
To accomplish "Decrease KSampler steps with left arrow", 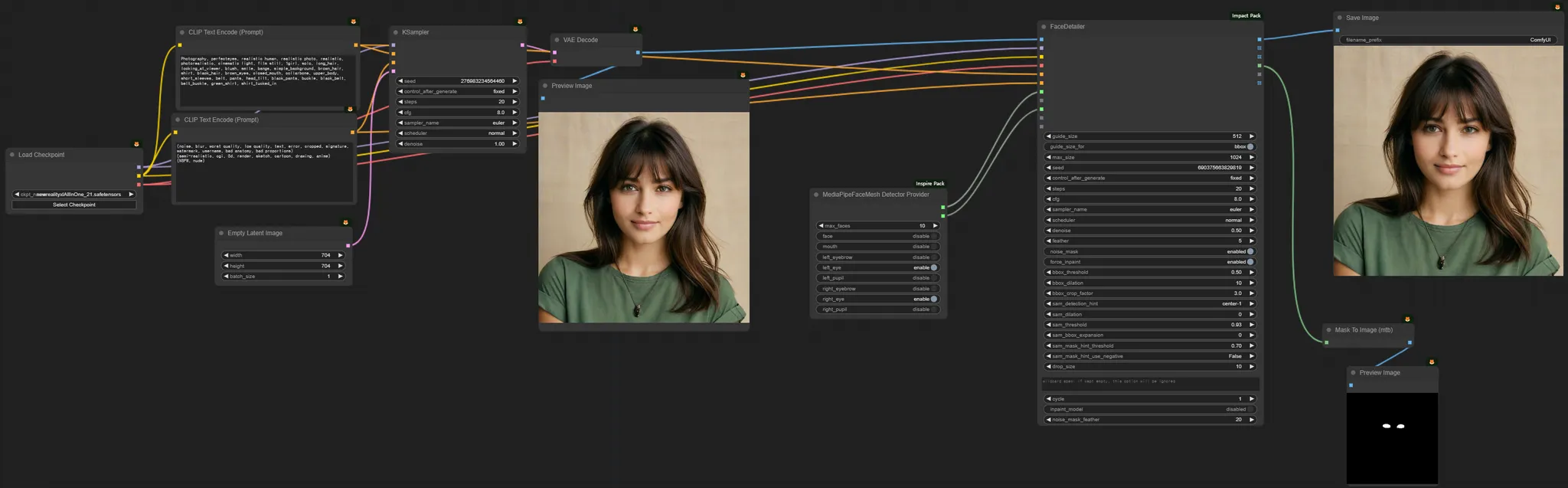I will pyautogui.click(x=400, y=102).
